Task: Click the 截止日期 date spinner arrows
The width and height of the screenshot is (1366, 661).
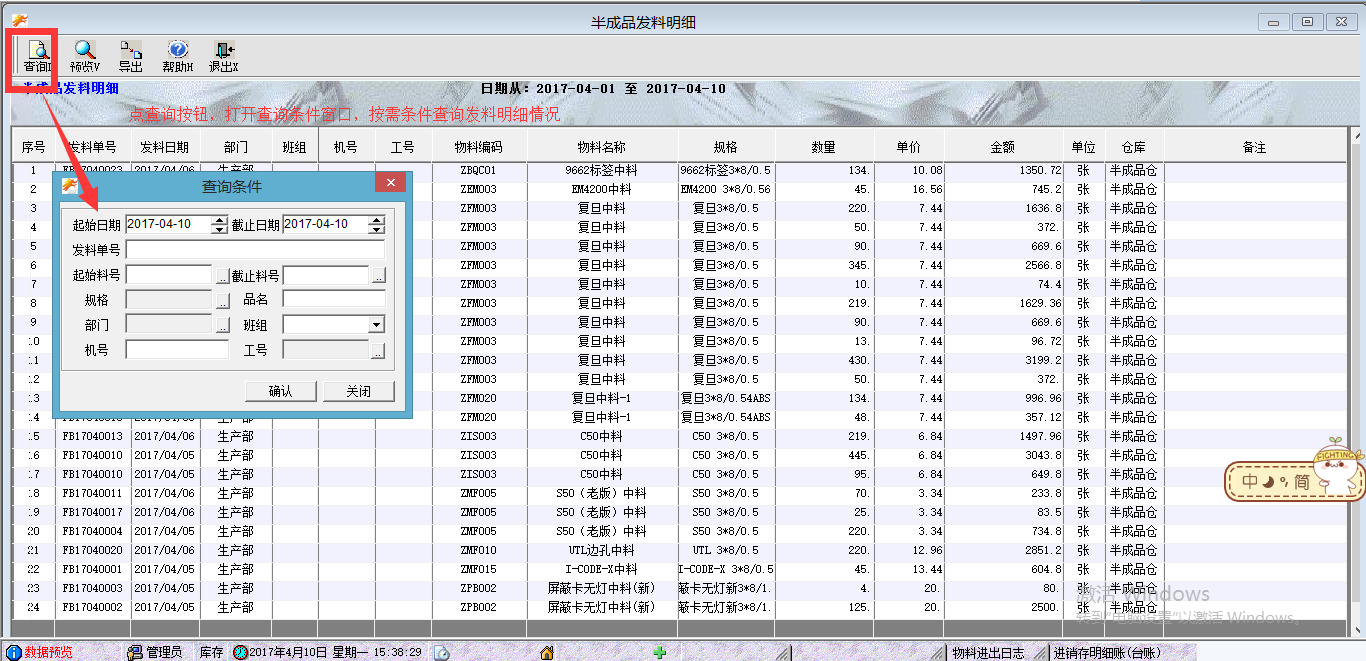Action: click(376, 225)
